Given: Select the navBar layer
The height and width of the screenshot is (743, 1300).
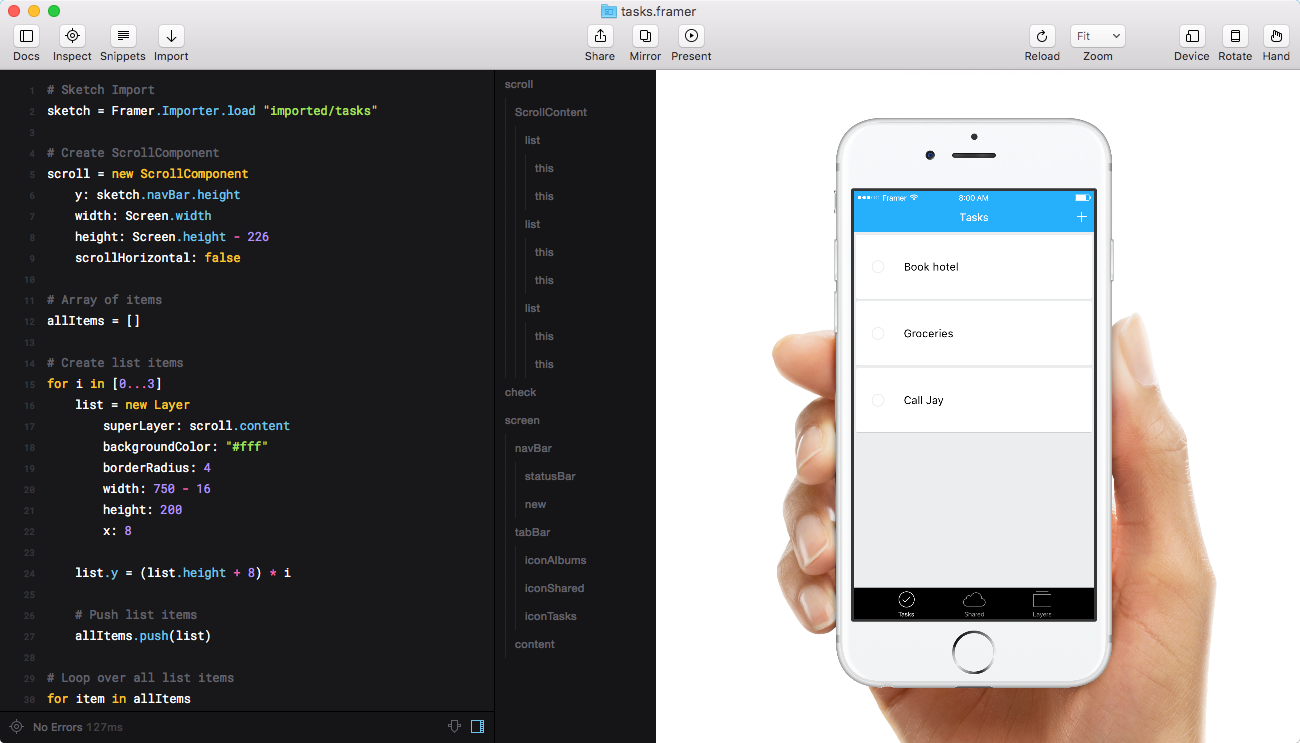Looking at the screenshot, I should click(x=533, y=448).
